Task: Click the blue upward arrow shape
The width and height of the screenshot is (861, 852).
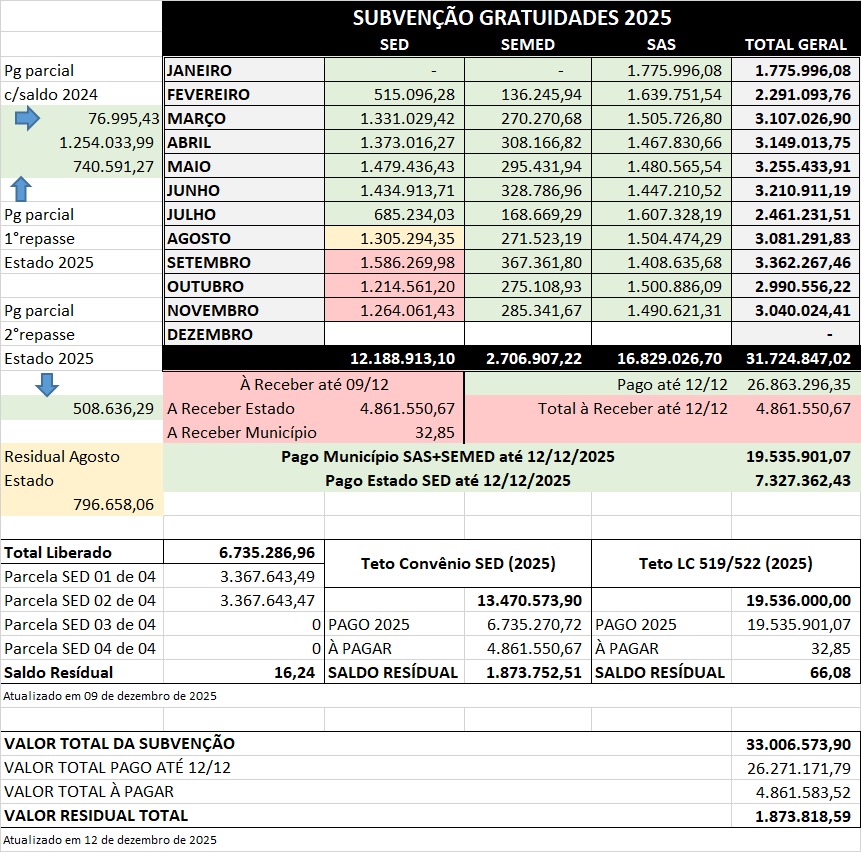Action: point(21,190)
